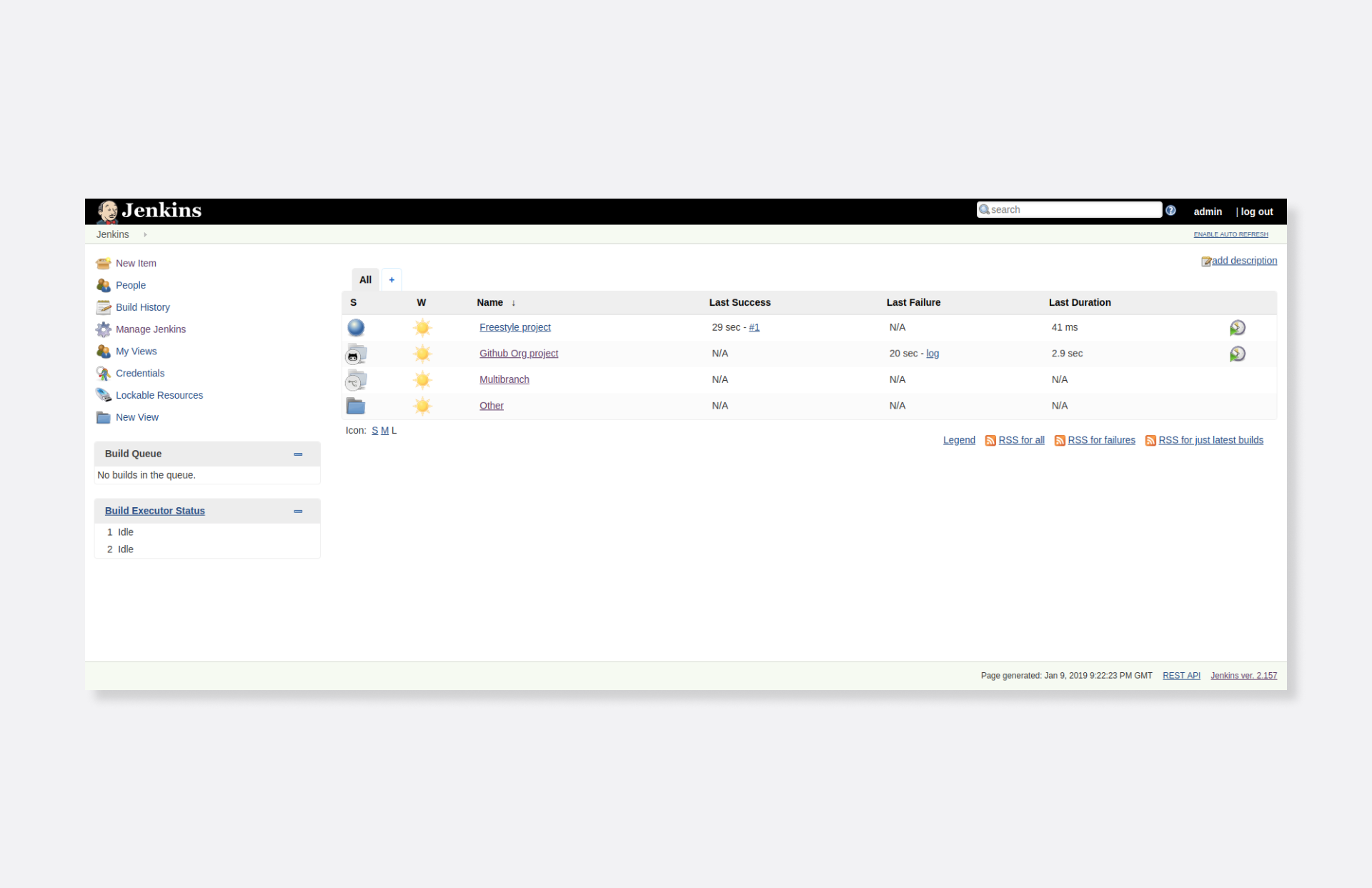Viewport: 1372px width, 888px height.
Task: Schedule a build for Freestyle project
Action: click(x=1237, y=328)
